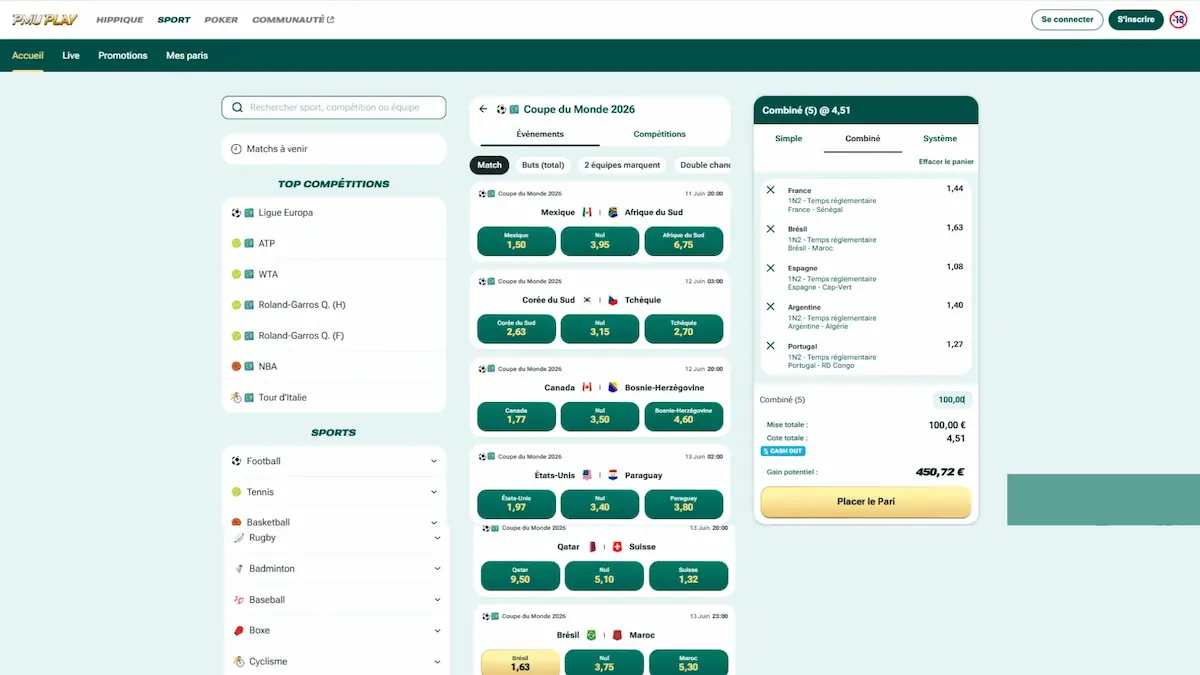1200x675 pixels.
Task: Click the external link icon beside Communauté
Action: coord(331,19)
